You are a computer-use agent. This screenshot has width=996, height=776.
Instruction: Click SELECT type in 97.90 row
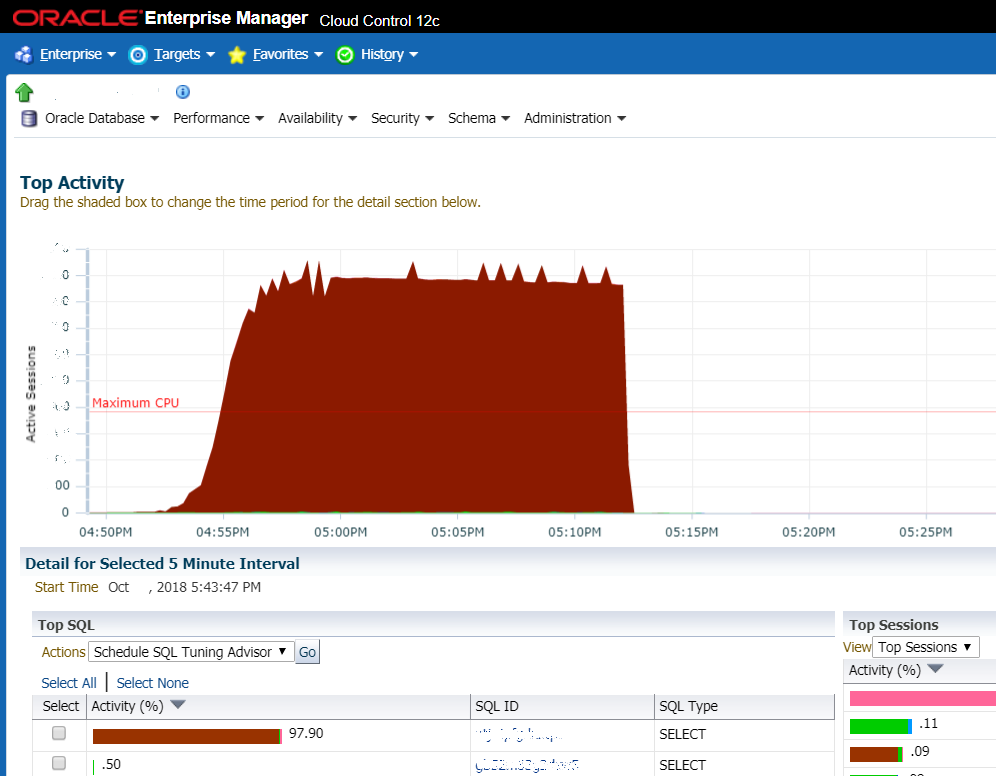tap(682, 735)
